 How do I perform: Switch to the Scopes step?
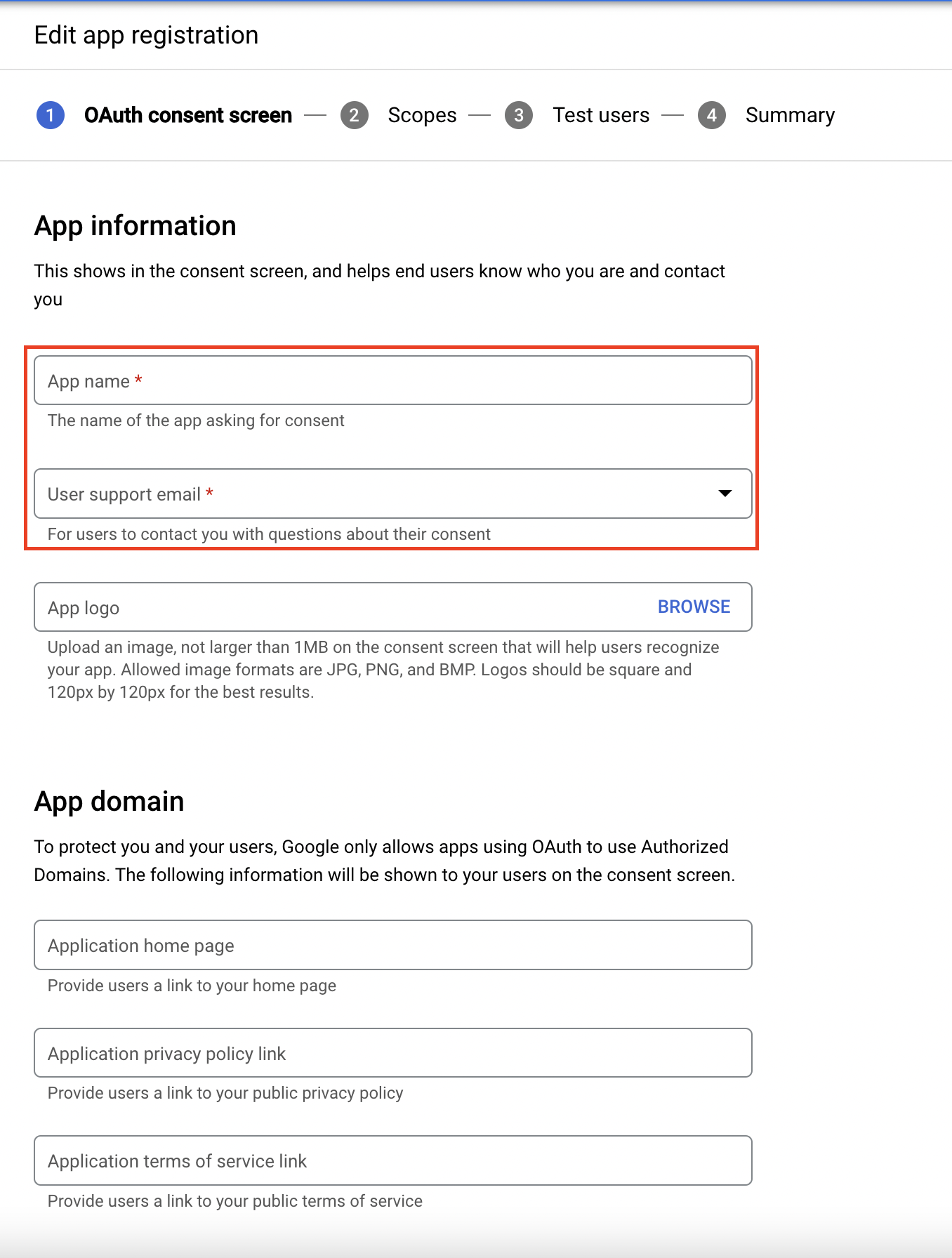[421, 115]
